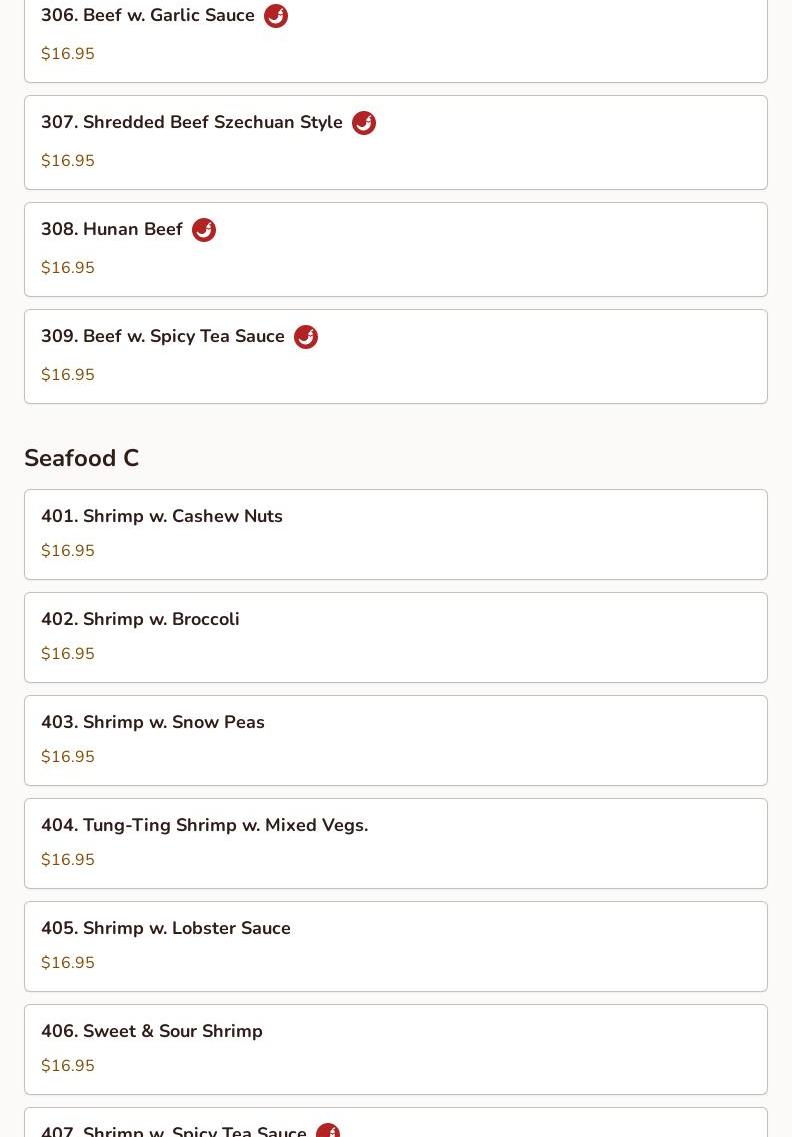Click spicy icon next to Shrimp w. Spicy Tea Sauce

pos(328,1130)
